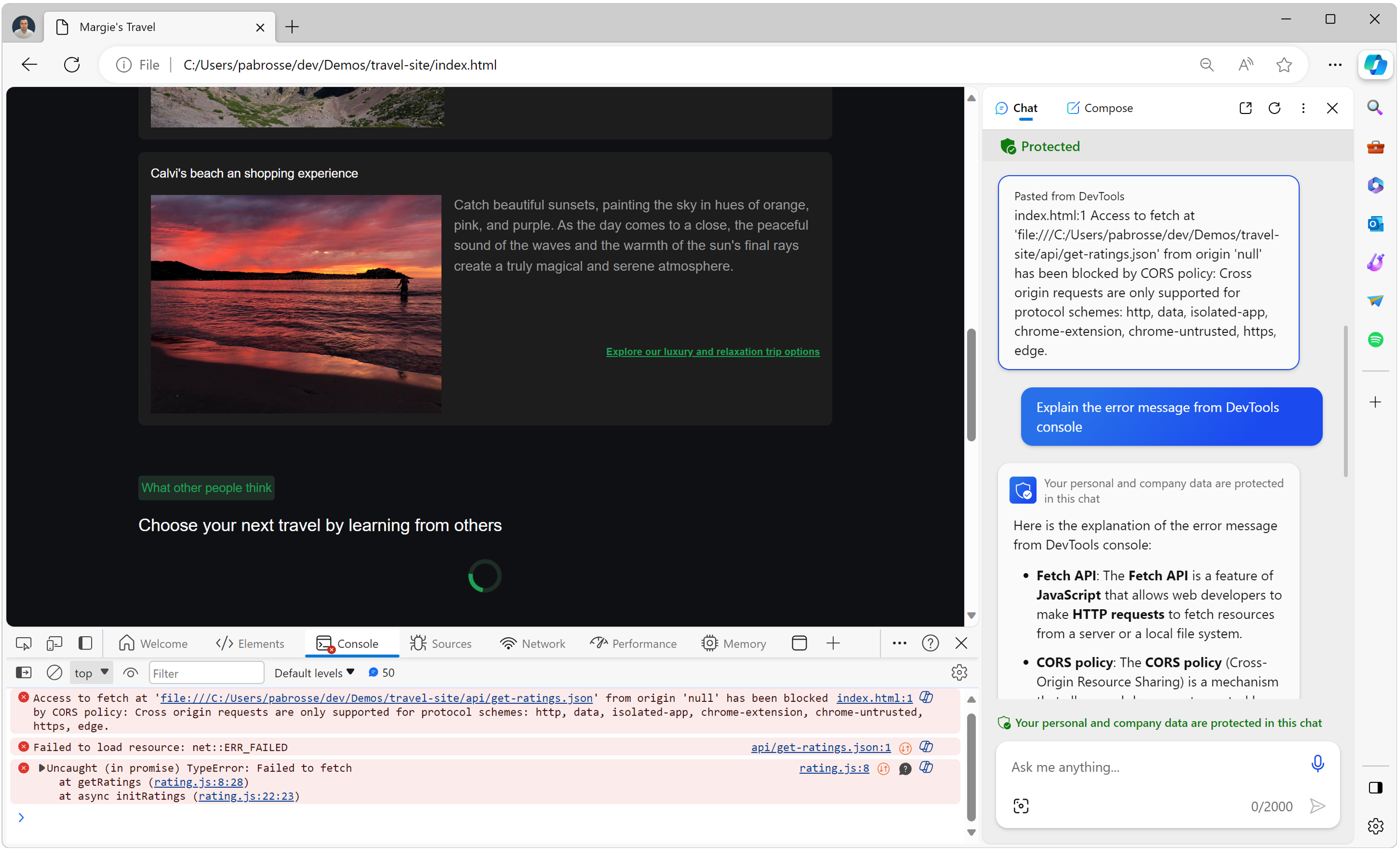Click the Edge sidebar add sidebar app icon

(x=1376, y=402)
